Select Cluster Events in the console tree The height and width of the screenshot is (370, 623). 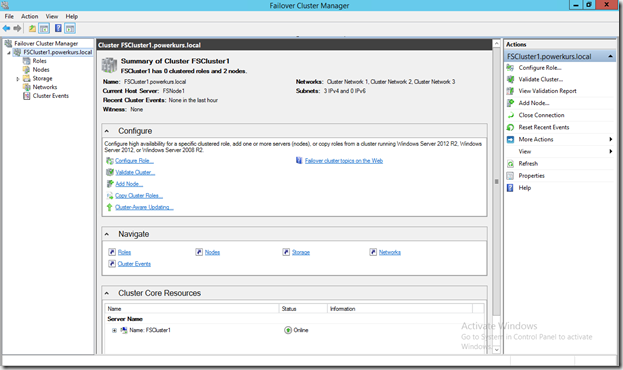[x=50, y=96]
